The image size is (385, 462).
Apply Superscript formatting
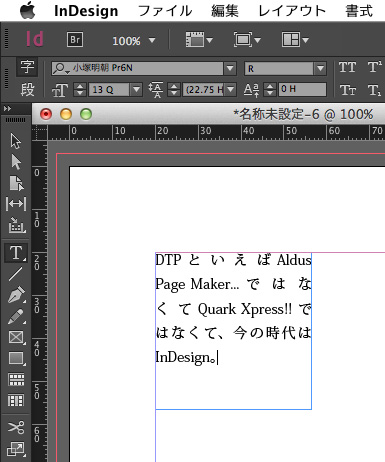click(375, 68)
